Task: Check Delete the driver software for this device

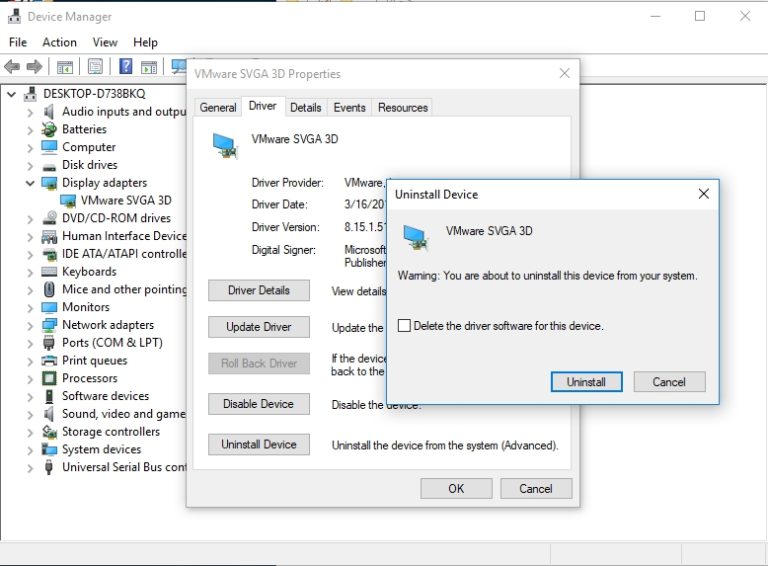Action: [x=404, y=326]
